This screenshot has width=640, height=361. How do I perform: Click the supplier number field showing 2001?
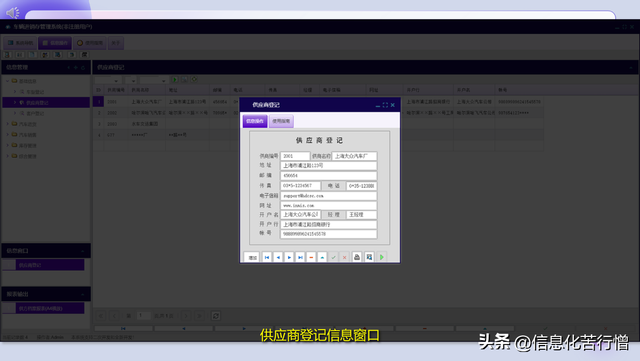(x=295, y=156)
